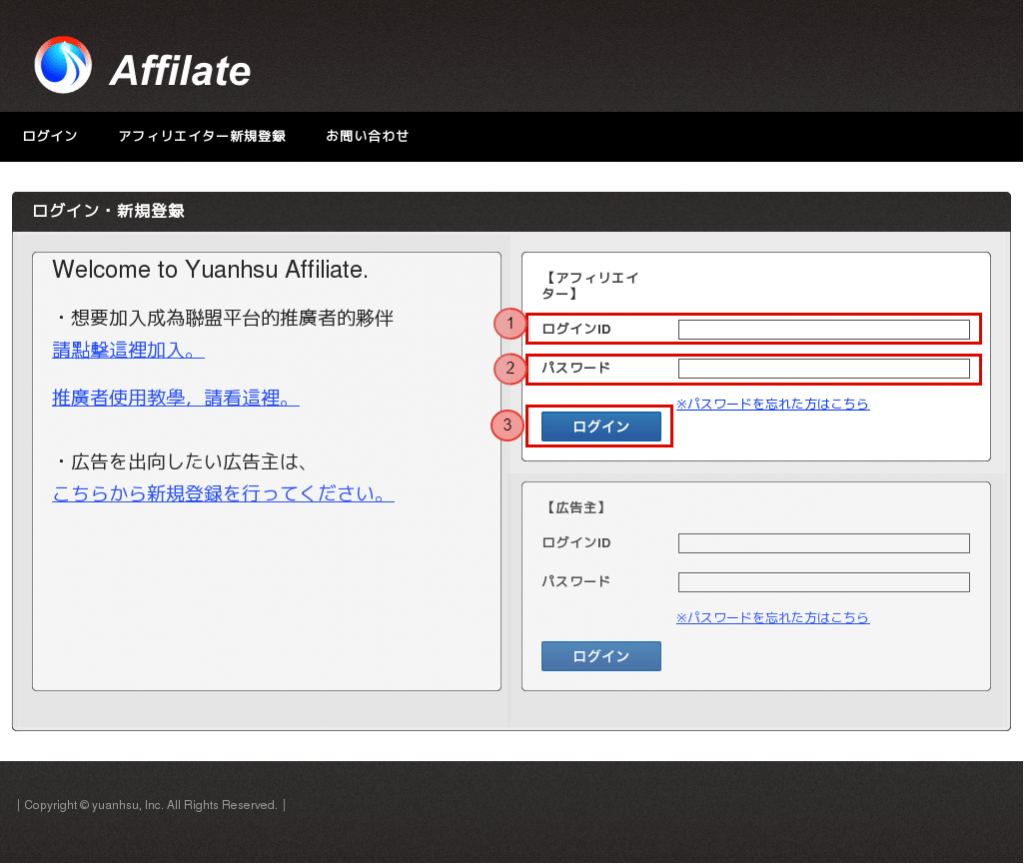
Task: Select the ログイン menu item
Action: click(x=49, y=136)
